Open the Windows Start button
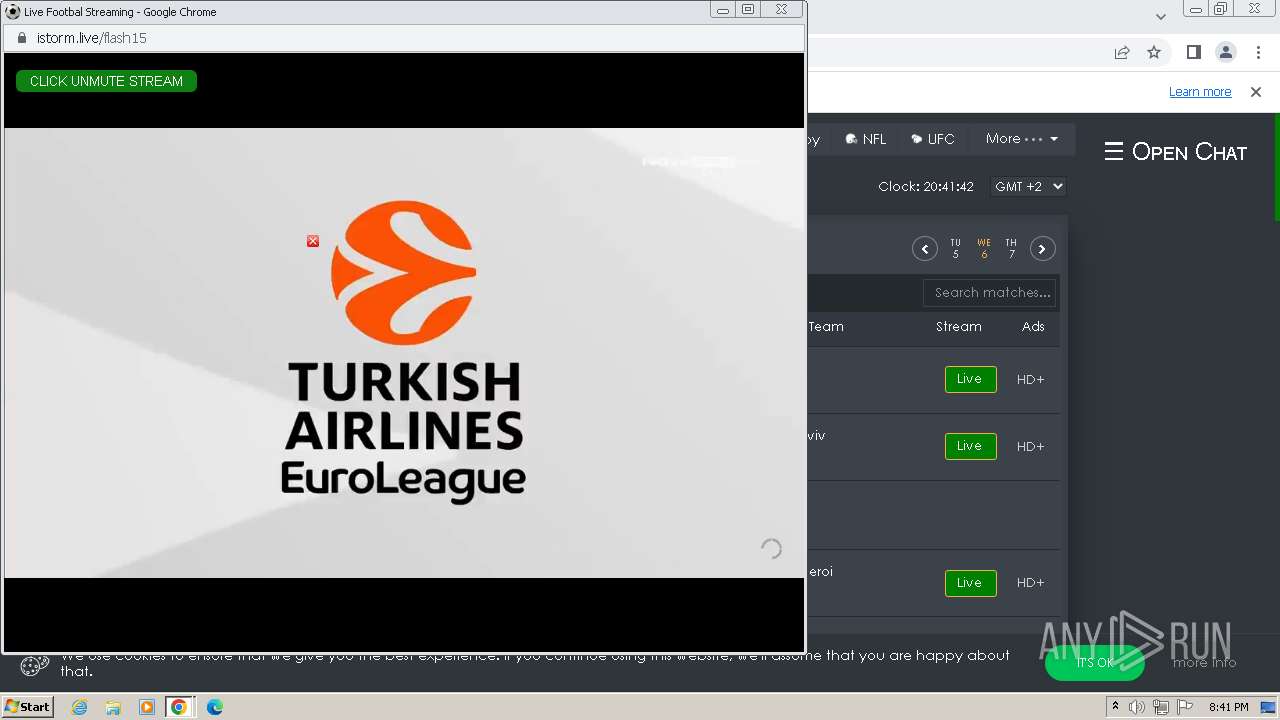The width and height of the screenshot is (1280, 720). pyautogui.click(x=27, y=707)
